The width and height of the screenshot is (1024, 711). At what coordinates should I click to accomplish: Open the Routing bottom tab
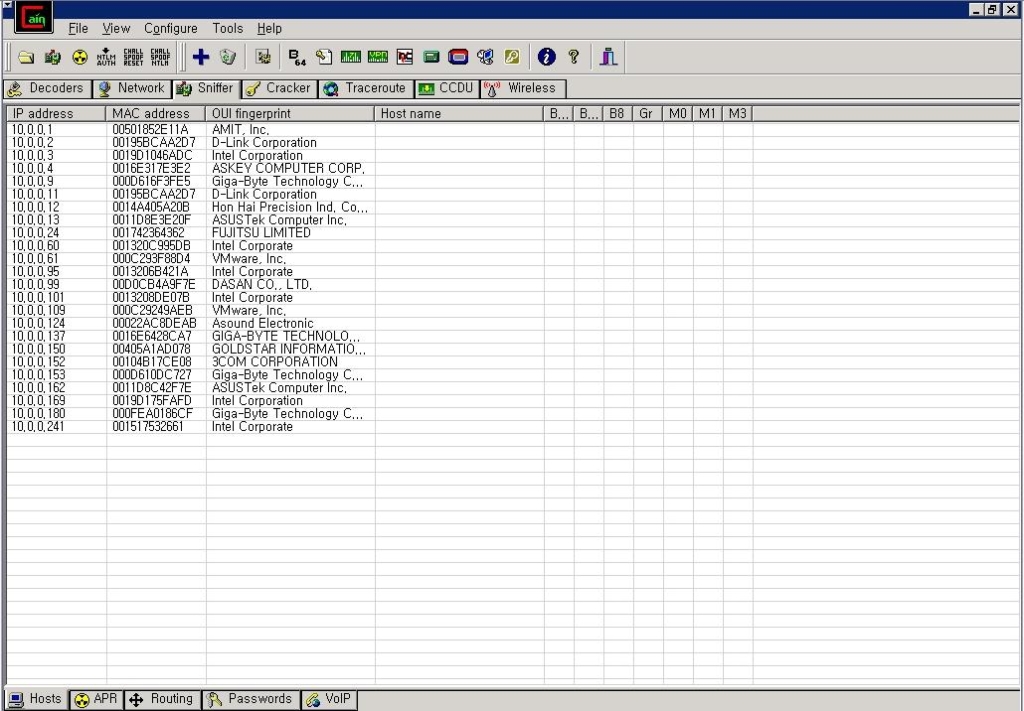click(x=161, y=699)
